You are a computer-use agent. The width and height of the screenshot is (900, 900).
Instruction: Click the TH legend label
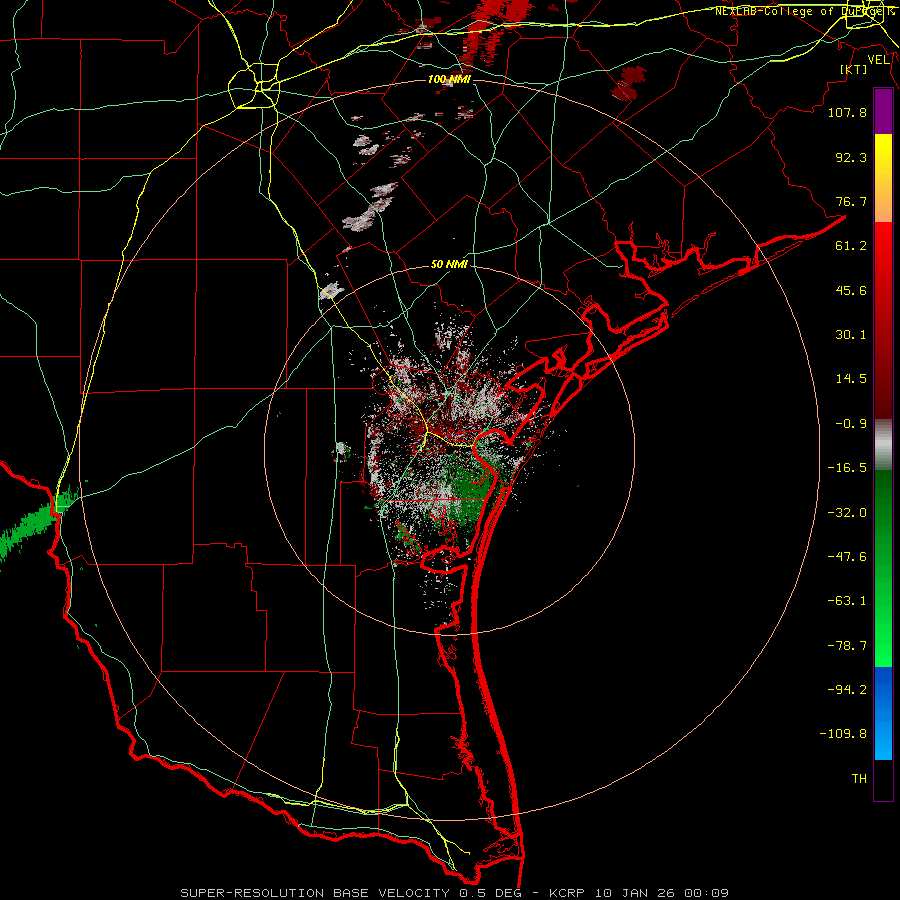click(x=859, y=779)
